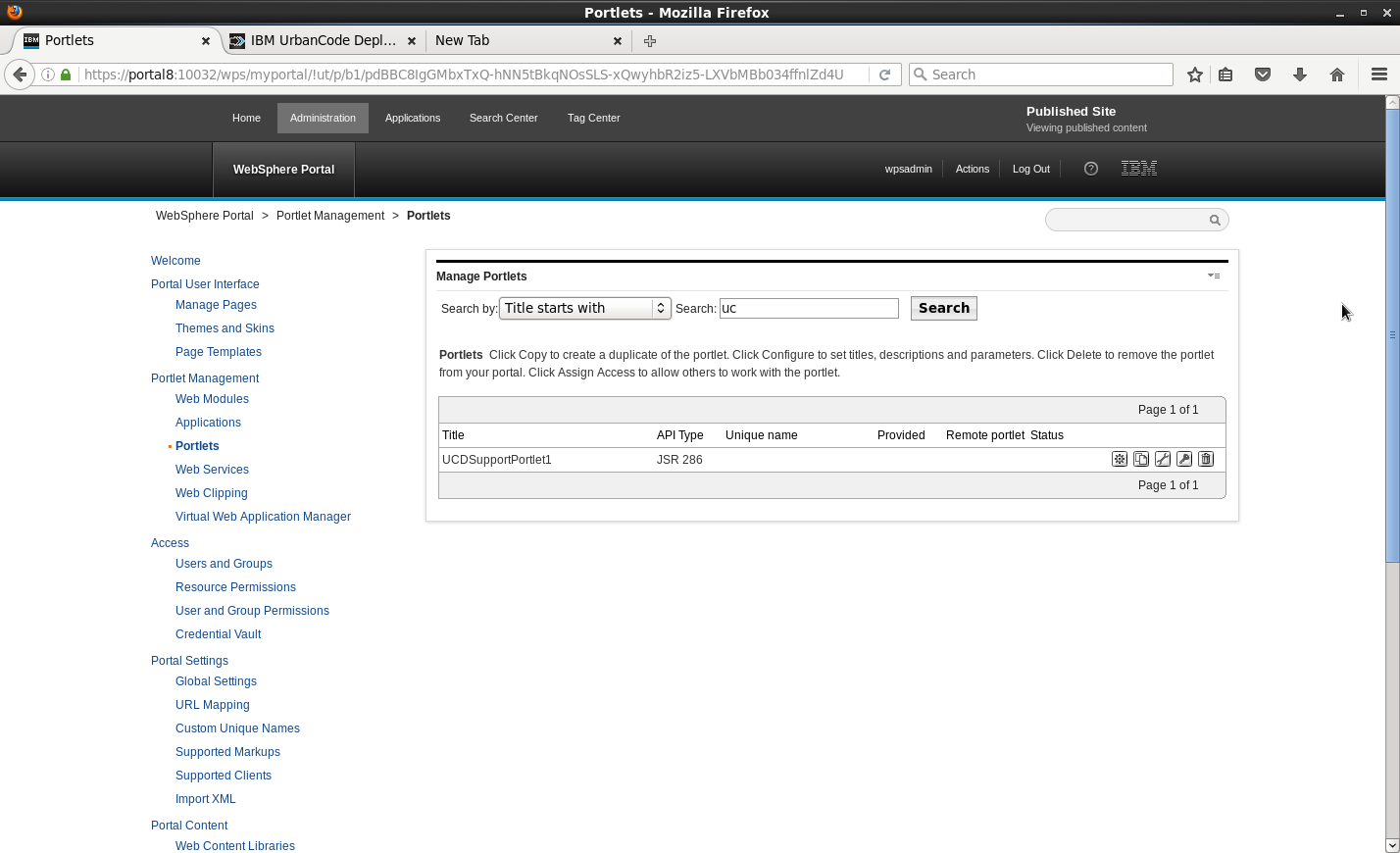Assign access using the key icon
Screen dimensions: 1400x853
pos(1184,459)
